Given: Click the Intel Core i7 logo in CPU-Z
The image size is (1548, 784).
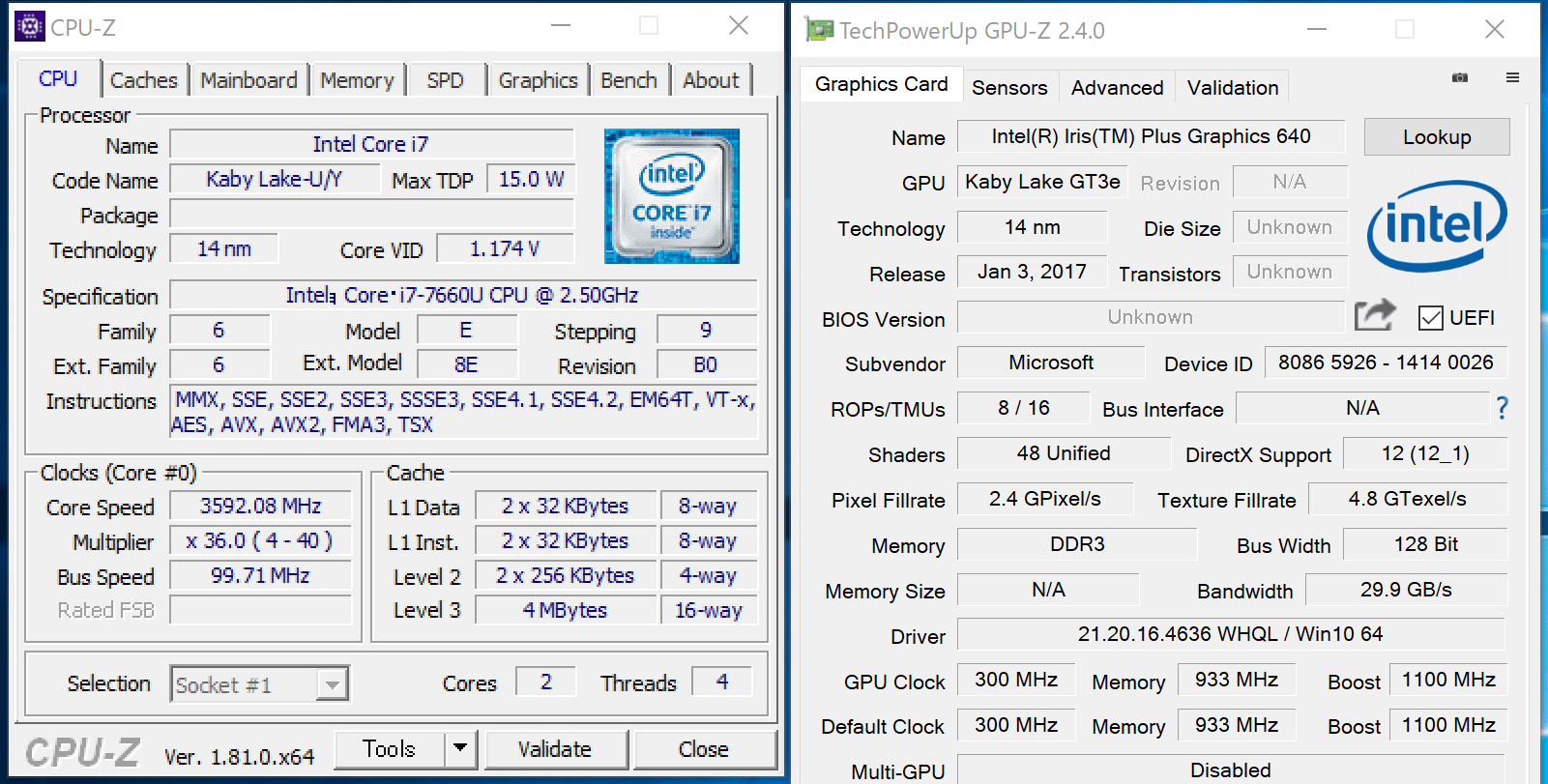Looking at the screenshot, I should pyautogui.click(x=672, y=196).
